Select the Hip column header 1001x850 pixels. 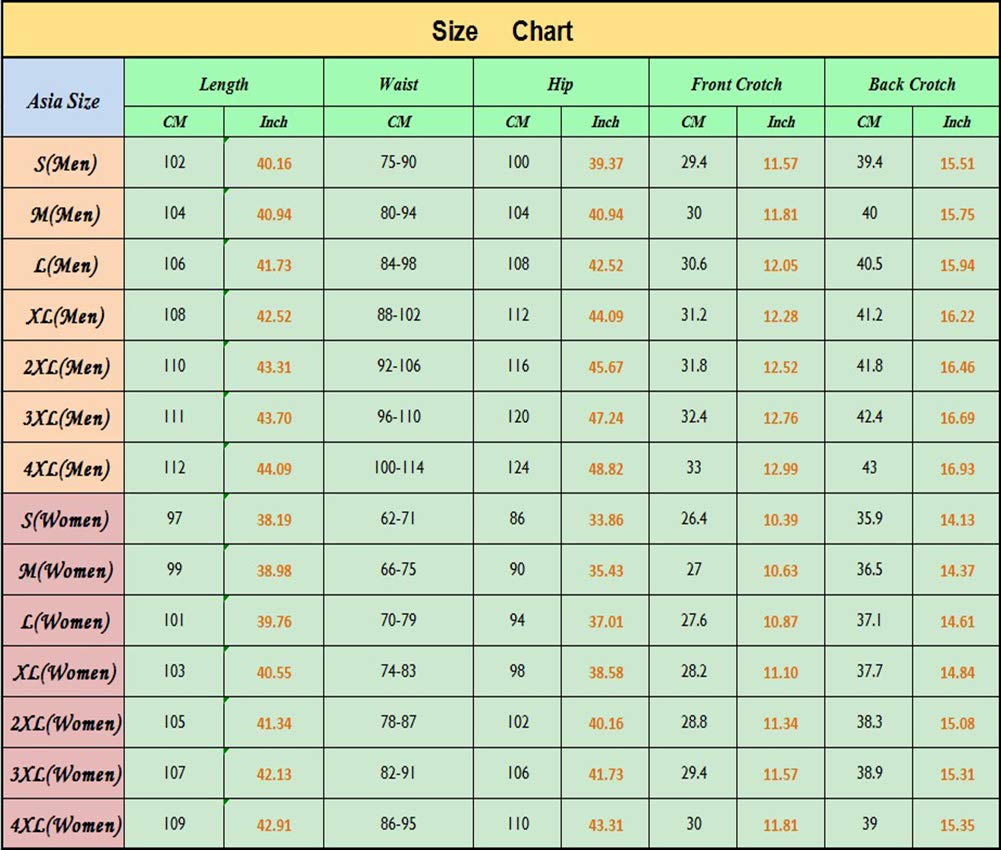tap(561, 83)
